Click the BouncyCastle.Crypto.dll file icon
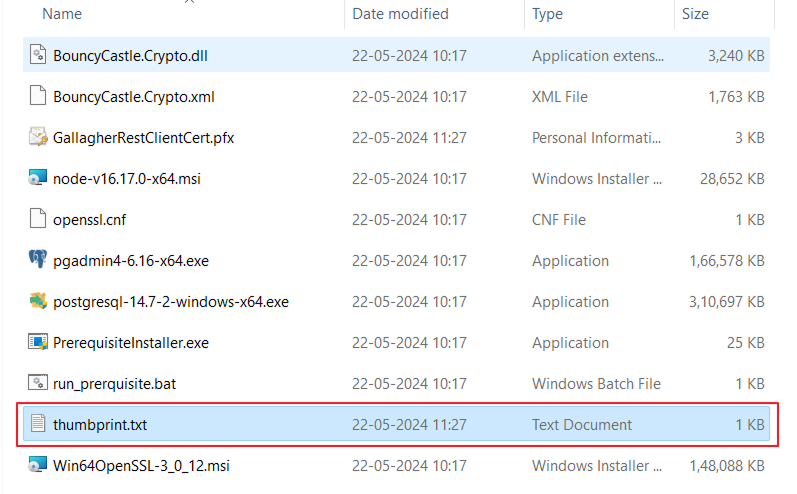 (x=38, y=56)
